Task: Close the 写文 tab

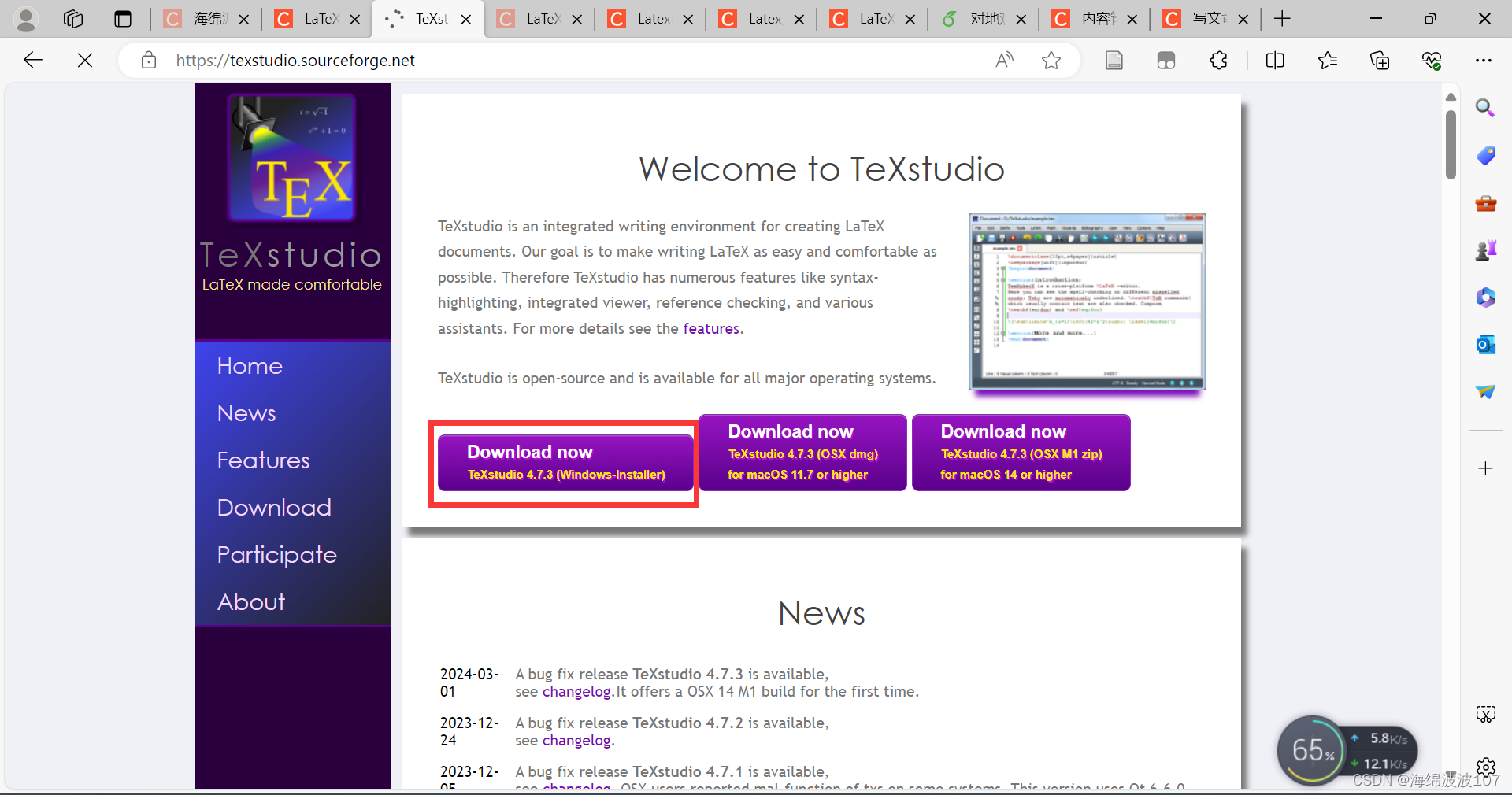Action: click(1243, 20)
